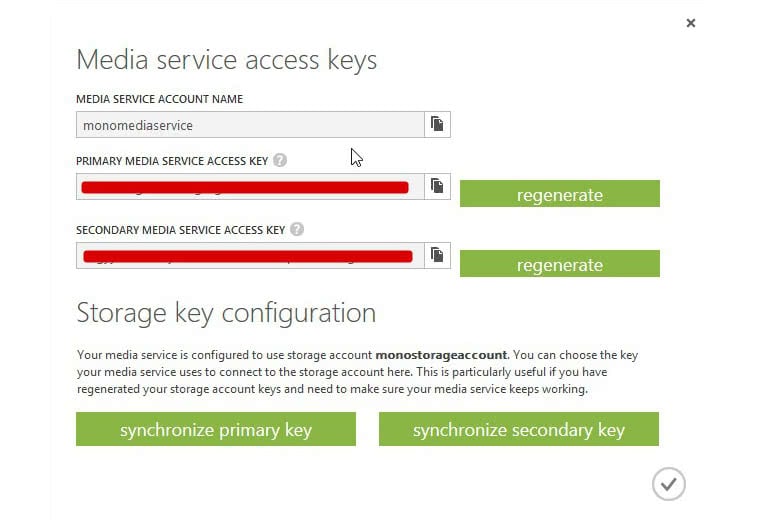Click the SECONDARY MEDIA SERVICE ACCESS KEY label

coord(180,230)
